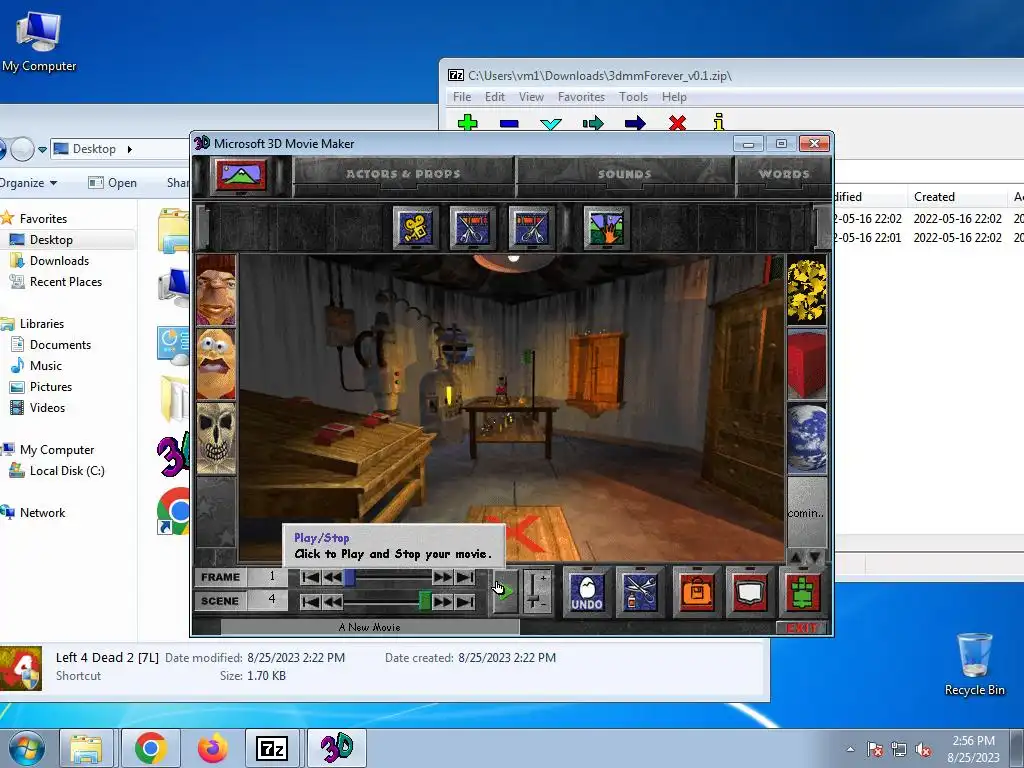Select the first scissors scene tool
The width and height of the screenshot is (1024, 768).
(x=473, y=228)
